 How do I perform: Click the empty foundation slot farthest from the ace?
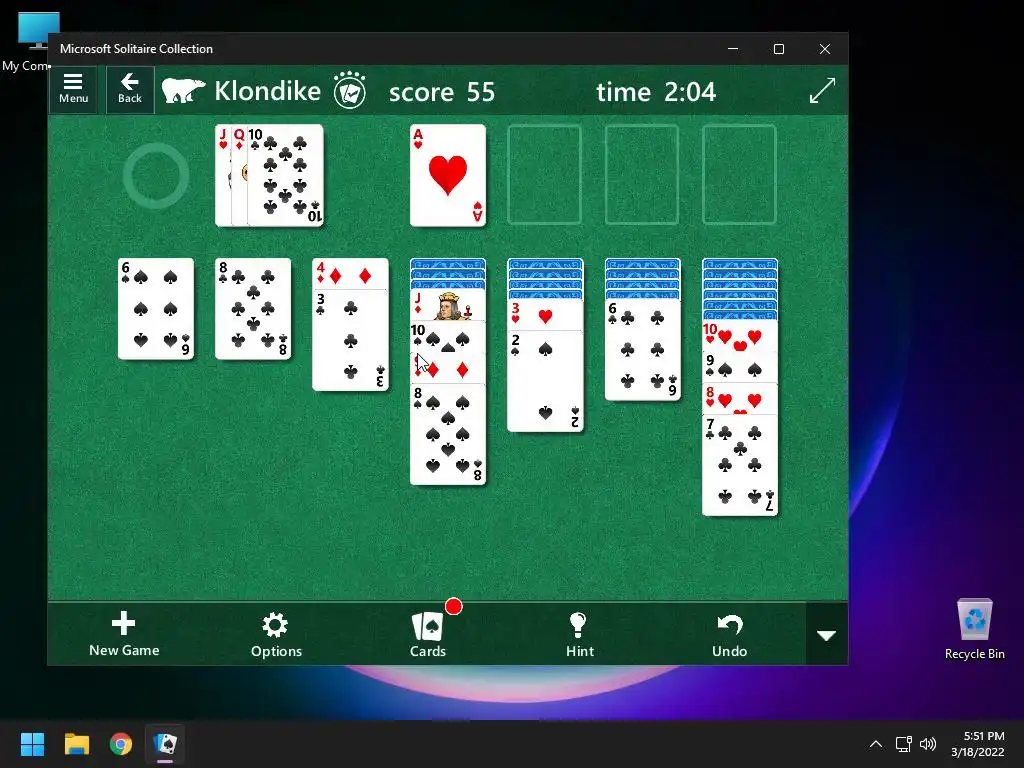click(739, 175)
